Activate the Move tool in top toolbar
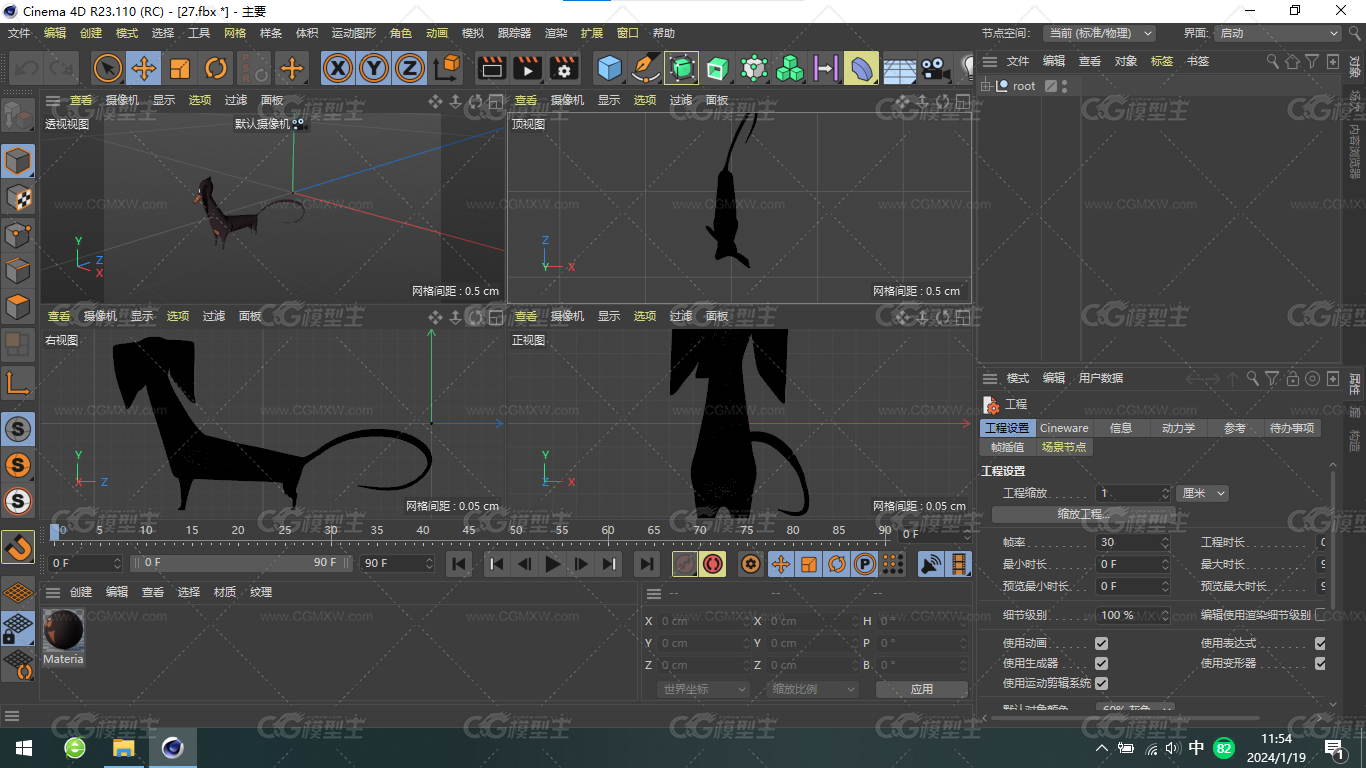Viewport: 1366px width, 768px height. 144,68
